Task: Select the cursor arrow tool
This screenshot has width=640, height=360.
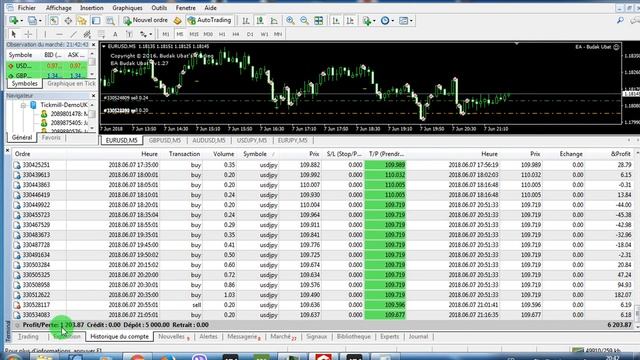Action: pos(14,34)
